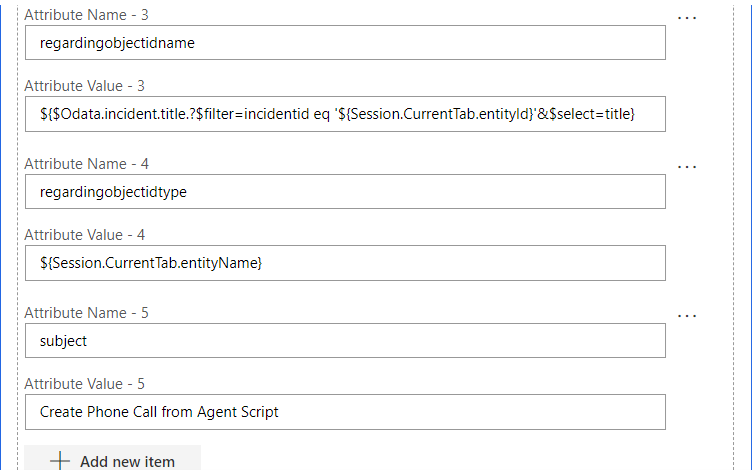Click the "Attribute Name - 5" label
The width and height of the screenshot is (752, 470).
(87, 313)
